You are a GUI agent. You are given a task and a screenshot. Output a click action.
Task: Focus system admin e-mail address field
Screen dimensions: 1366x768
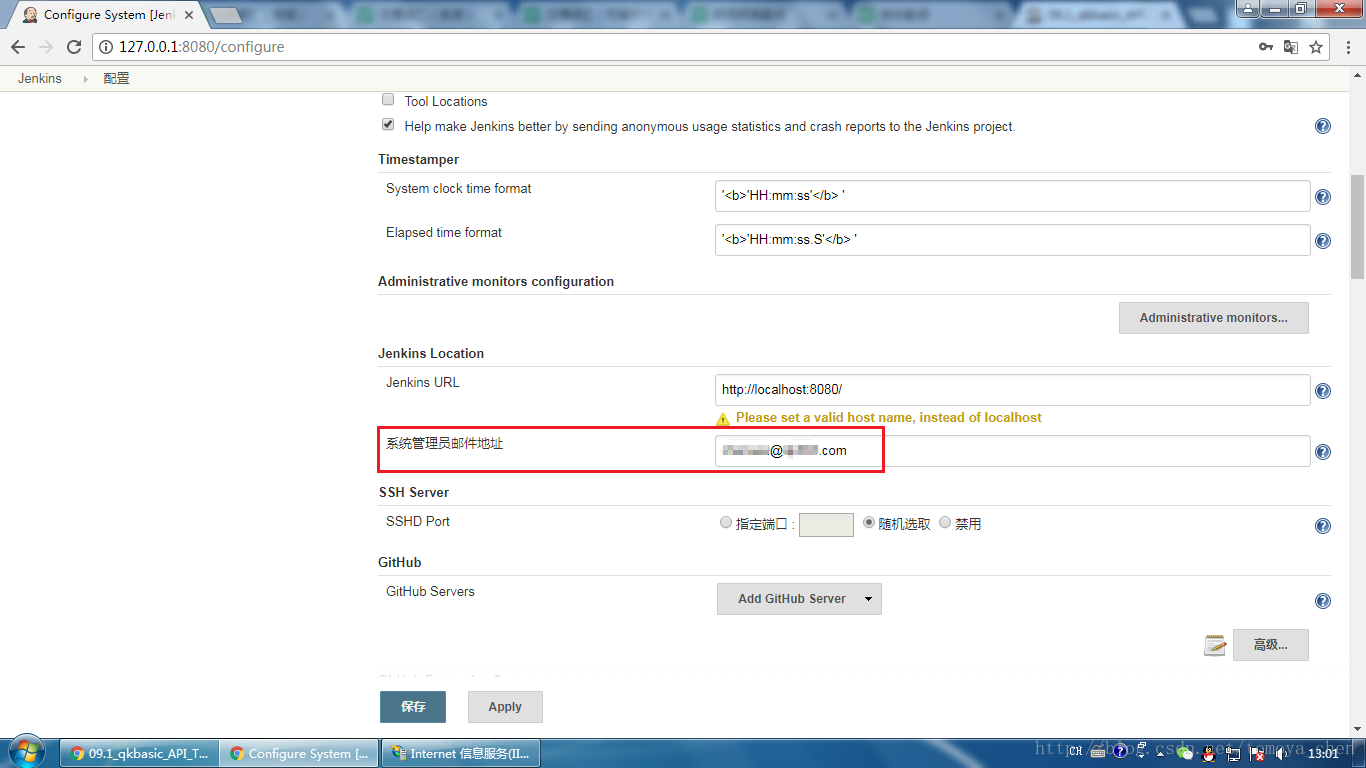point(1012,451)
